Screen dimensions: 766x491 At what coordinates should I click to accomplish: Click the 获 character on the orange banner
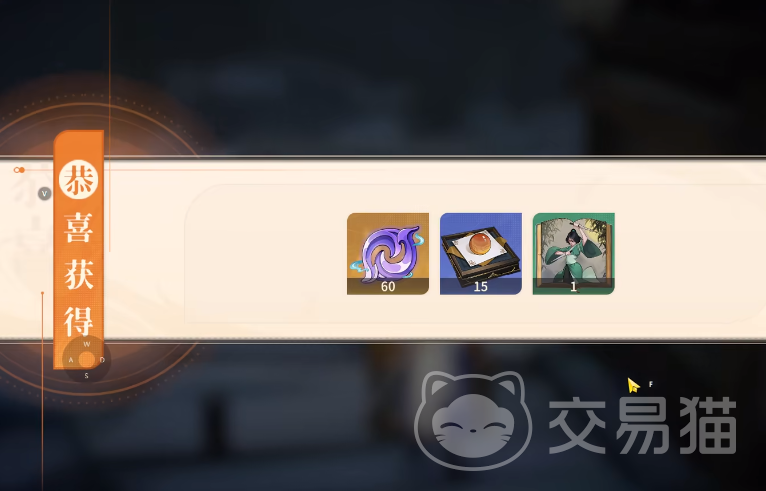[79, 274]
